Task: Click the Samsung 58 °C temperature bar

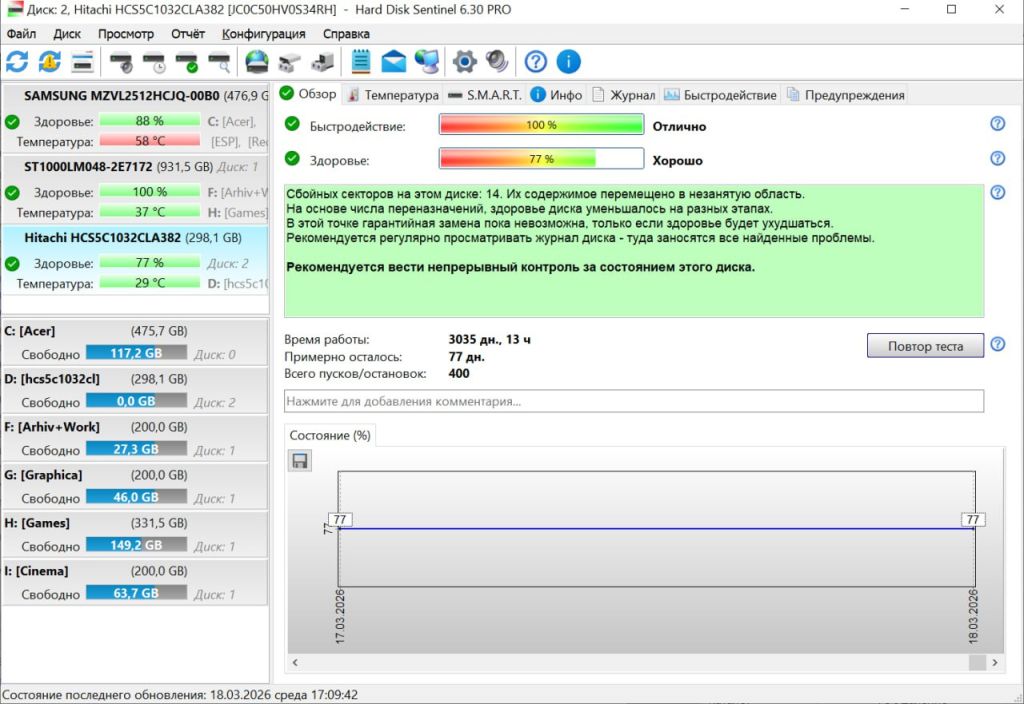Action: (150, 141)
